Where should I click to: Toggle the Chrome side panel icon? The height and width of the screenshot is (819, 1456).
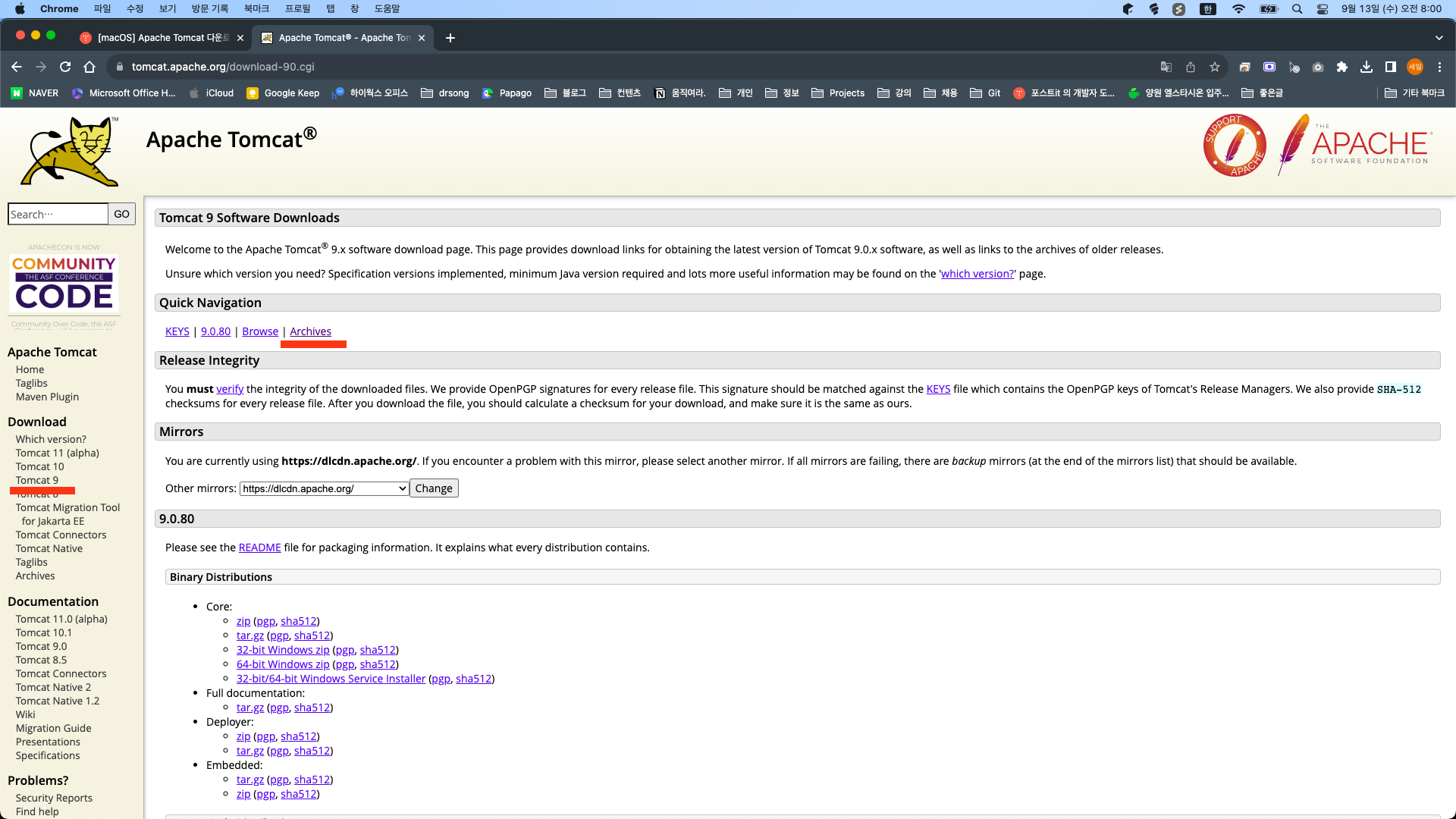[x=1391, y=67]
